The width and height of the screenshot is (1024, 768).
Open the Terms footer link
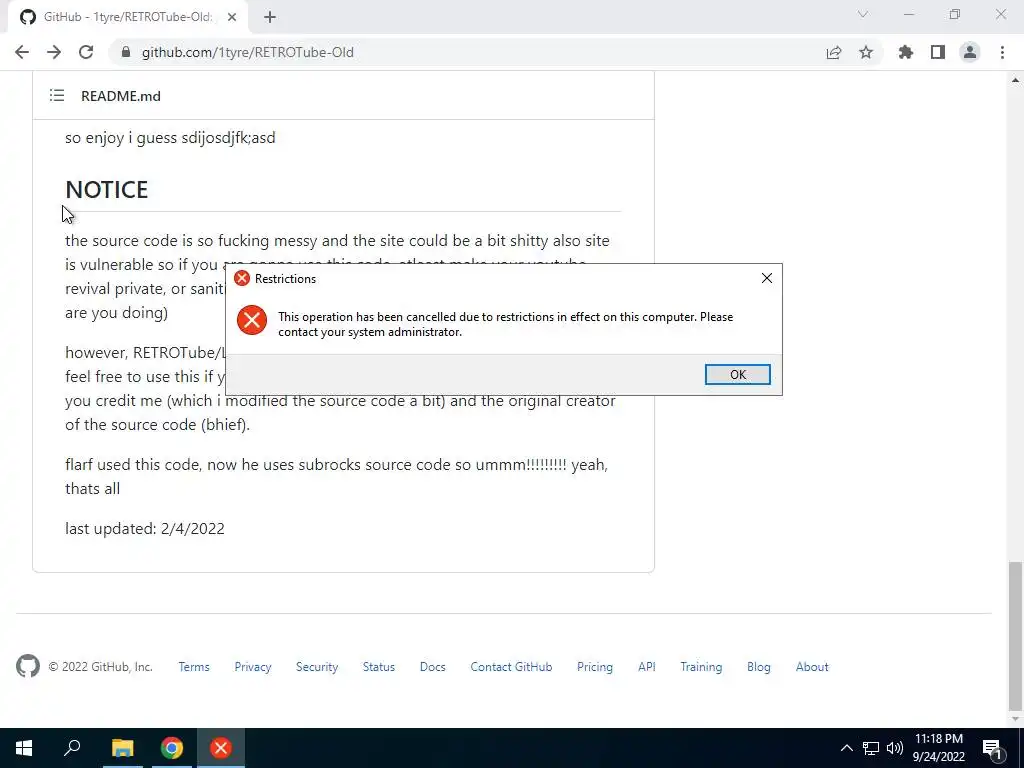[194, 667]
